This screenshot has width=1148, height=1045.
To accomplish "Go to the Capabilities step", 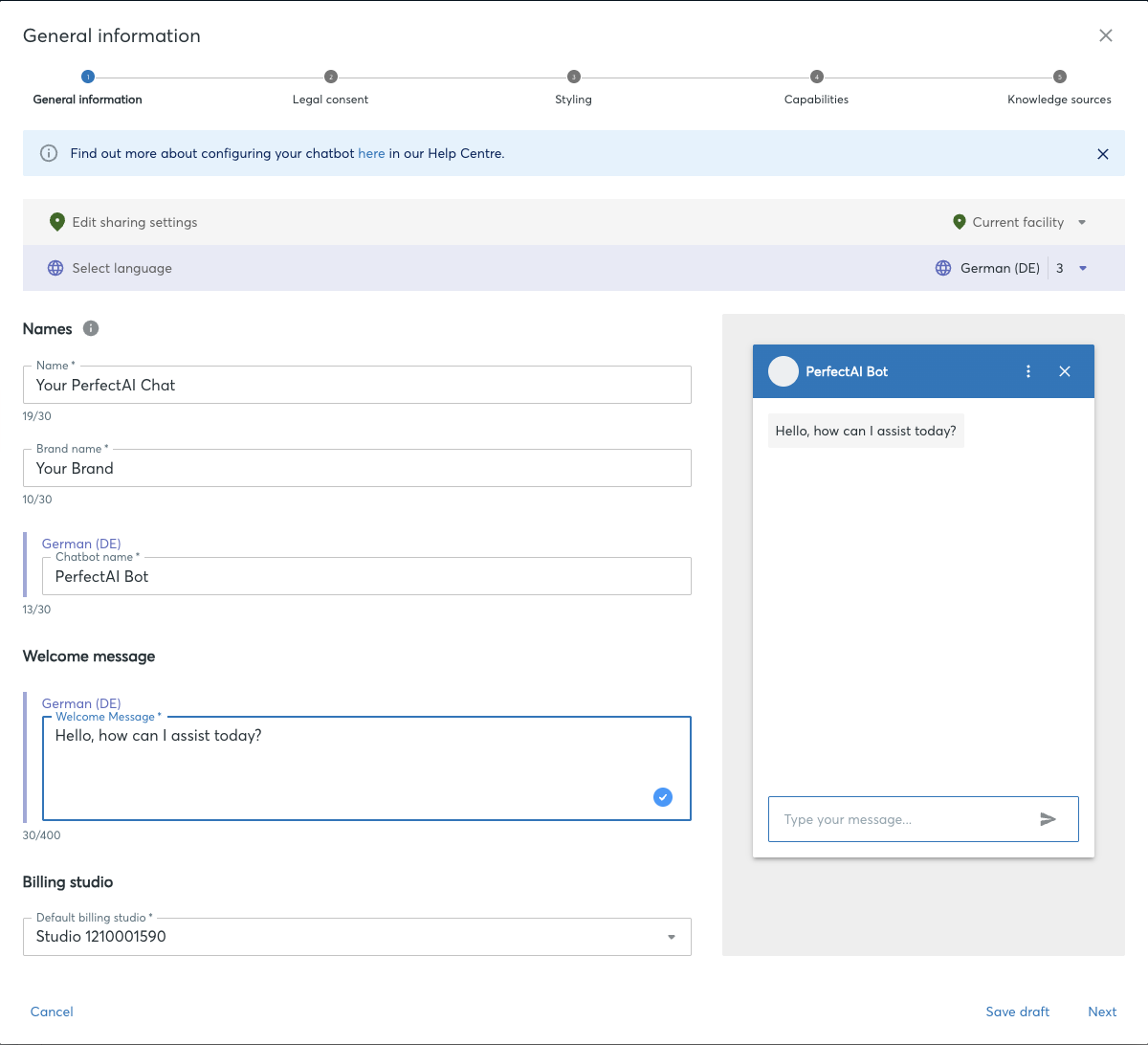I will pos(816,89).
